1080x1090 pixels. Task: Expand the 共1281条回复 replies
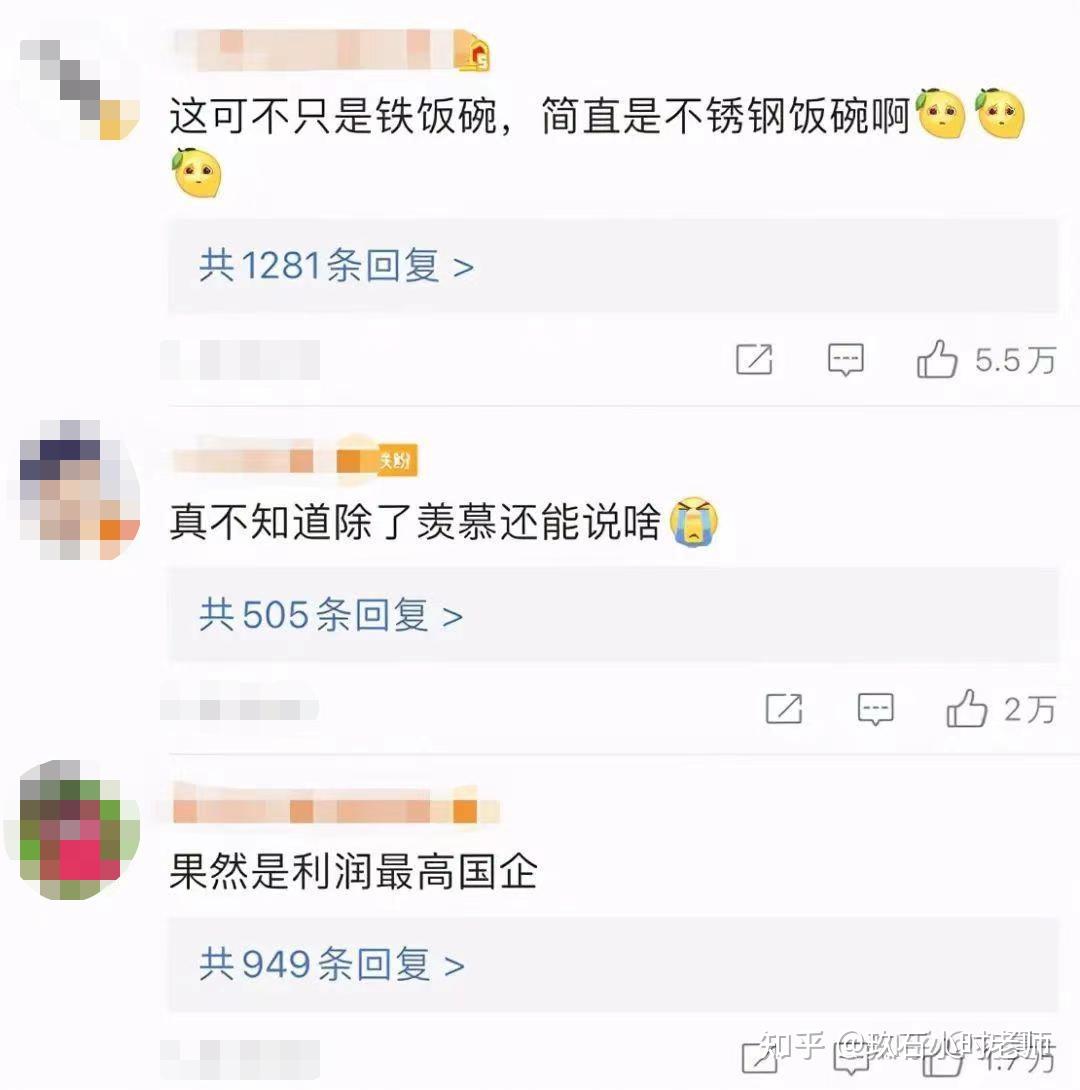(336, 266)
